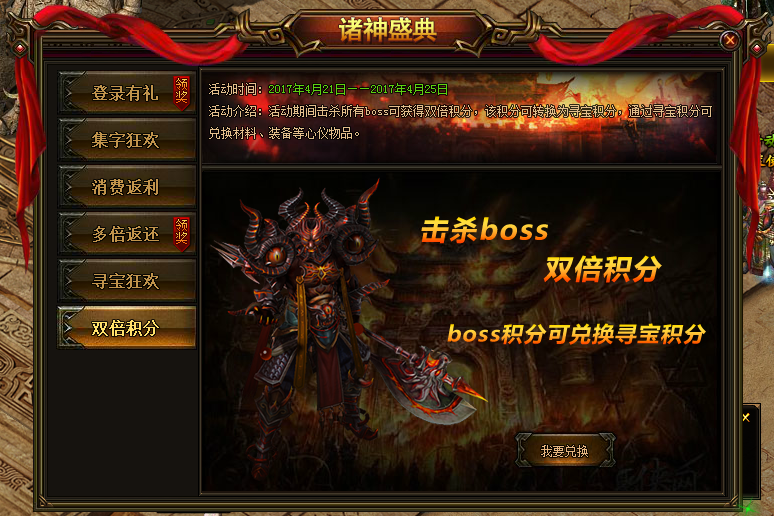Dismiss the small yellow X panel at right
Image resolution: width=774 pixels, height=516 pixels.
pyautogui.click(x=746, y=418)
